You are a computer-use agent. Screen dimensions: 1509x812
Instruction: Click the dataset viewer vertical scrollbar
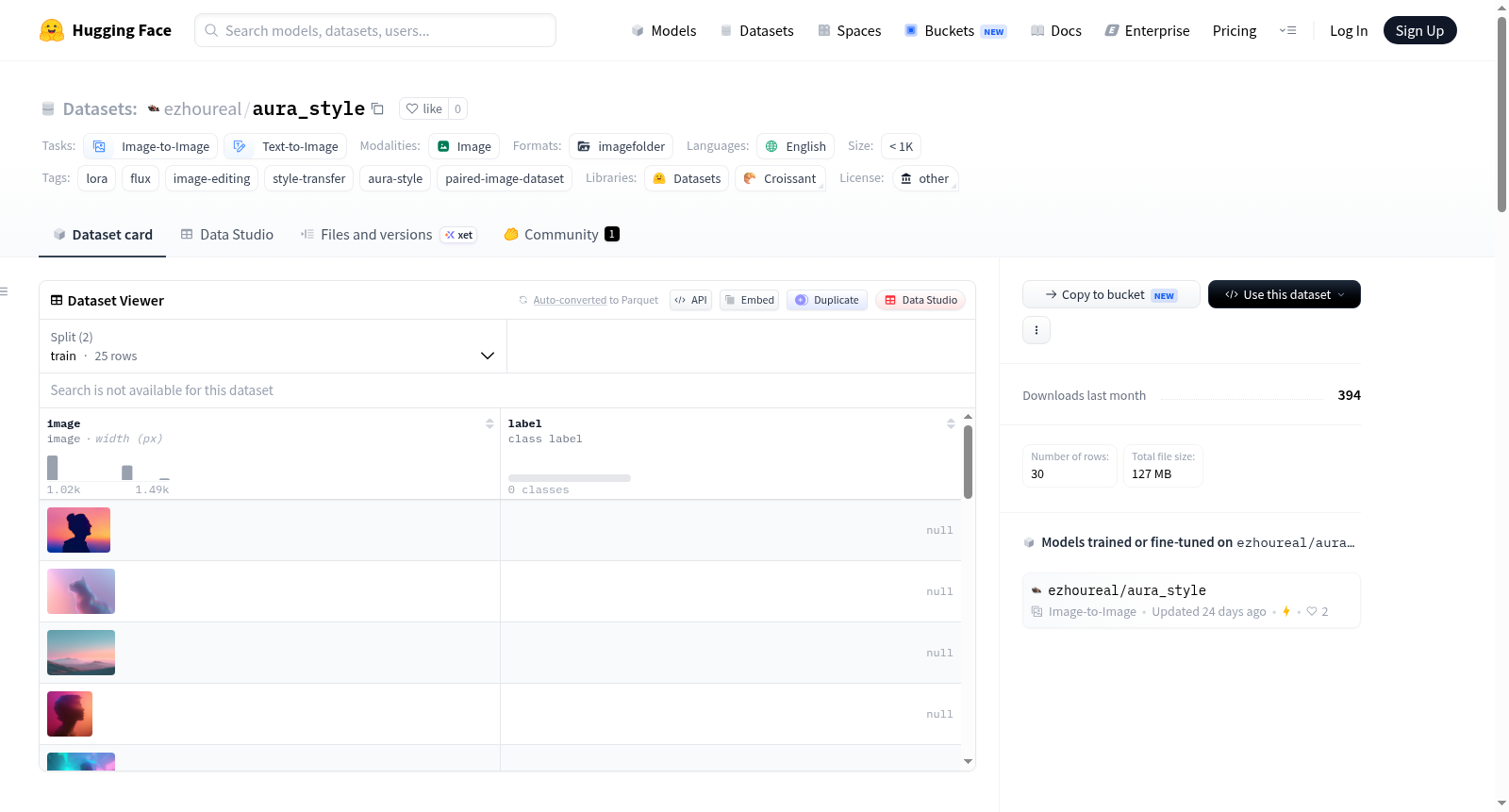968,462
